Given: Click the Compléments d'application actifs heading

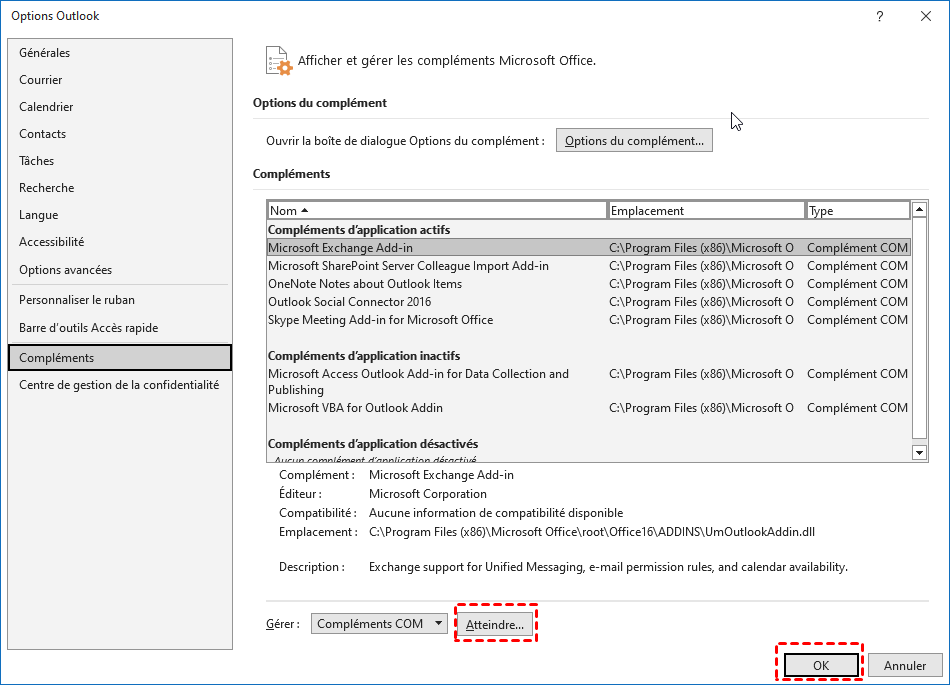Looking at the screenshot, I should [359, 230].
